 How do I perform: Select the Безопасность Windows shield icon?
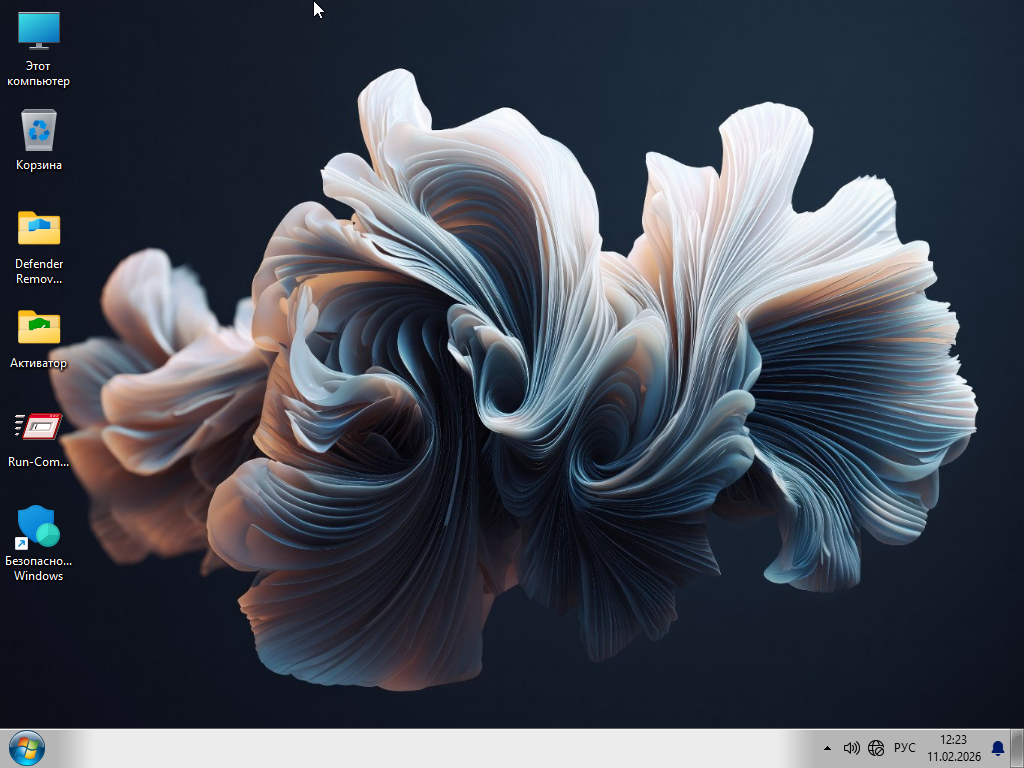(x=39, y=526)
